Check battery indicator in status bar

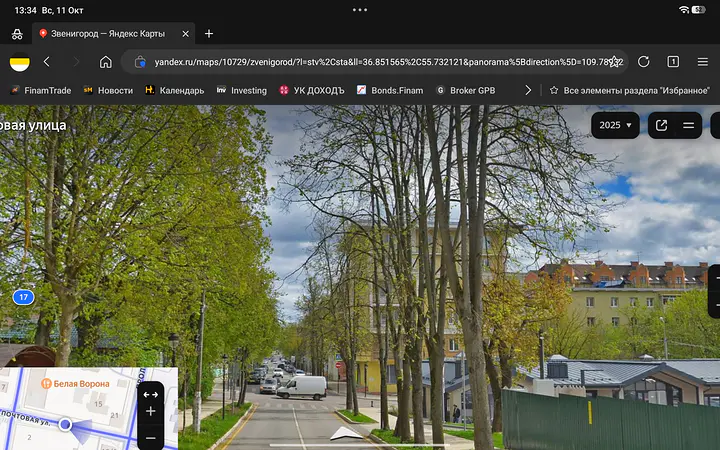click(698, 10)
